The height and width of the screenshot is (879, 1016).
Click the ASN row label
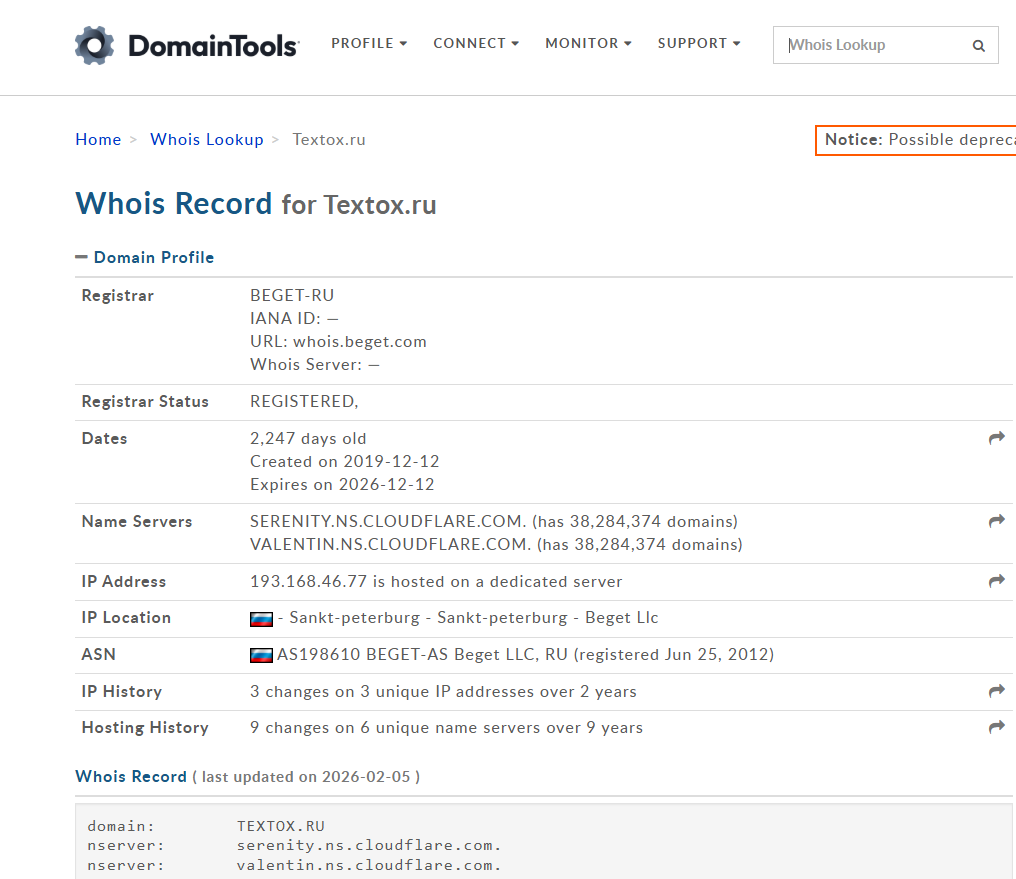point(98,654)
